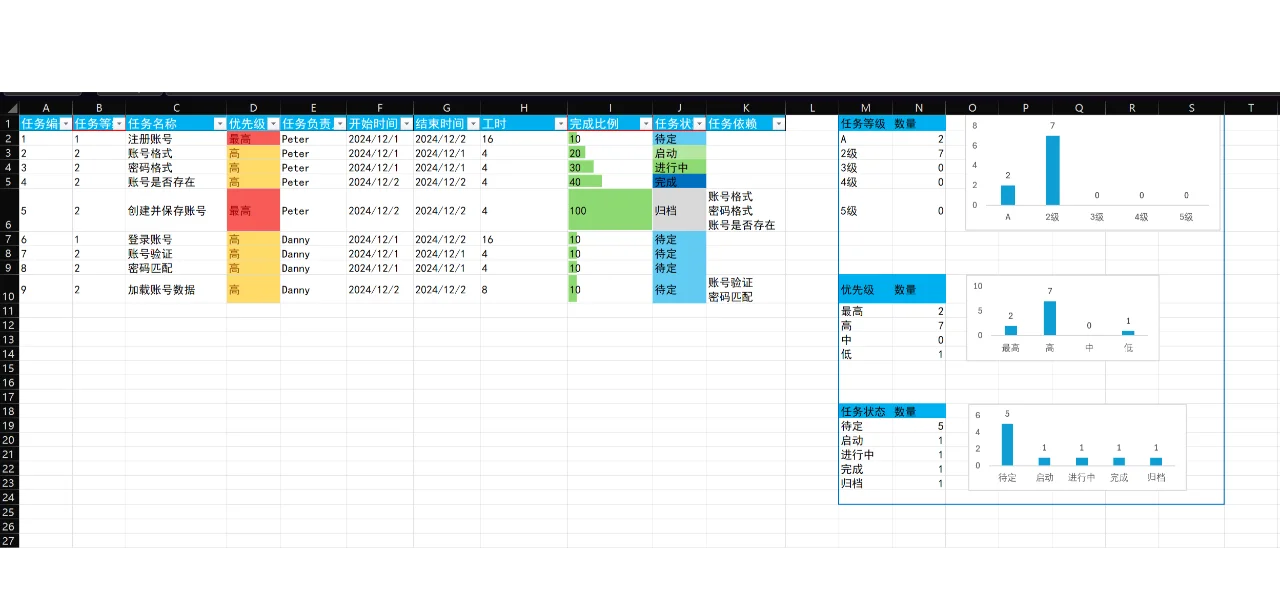Select the task status bar chart
The height and width of the screenshot is (609, 1280).
[x=1077, y=447]
